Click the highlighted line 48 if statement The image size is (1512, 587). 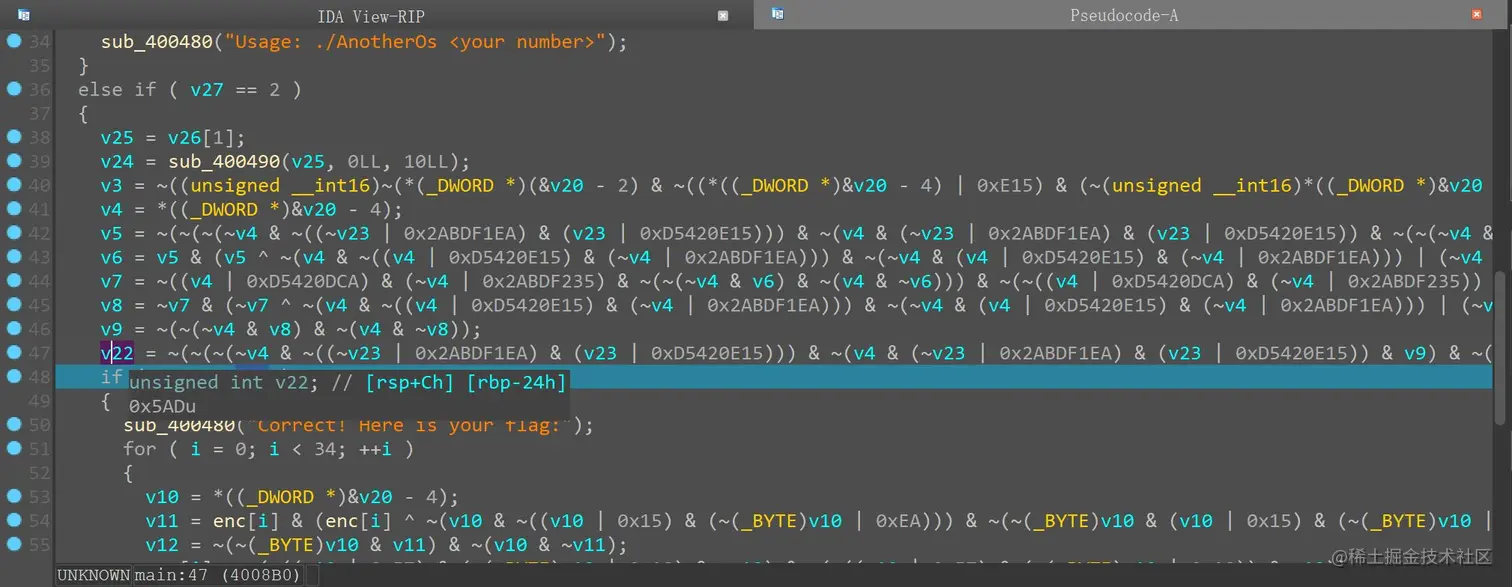click(773, 377)
